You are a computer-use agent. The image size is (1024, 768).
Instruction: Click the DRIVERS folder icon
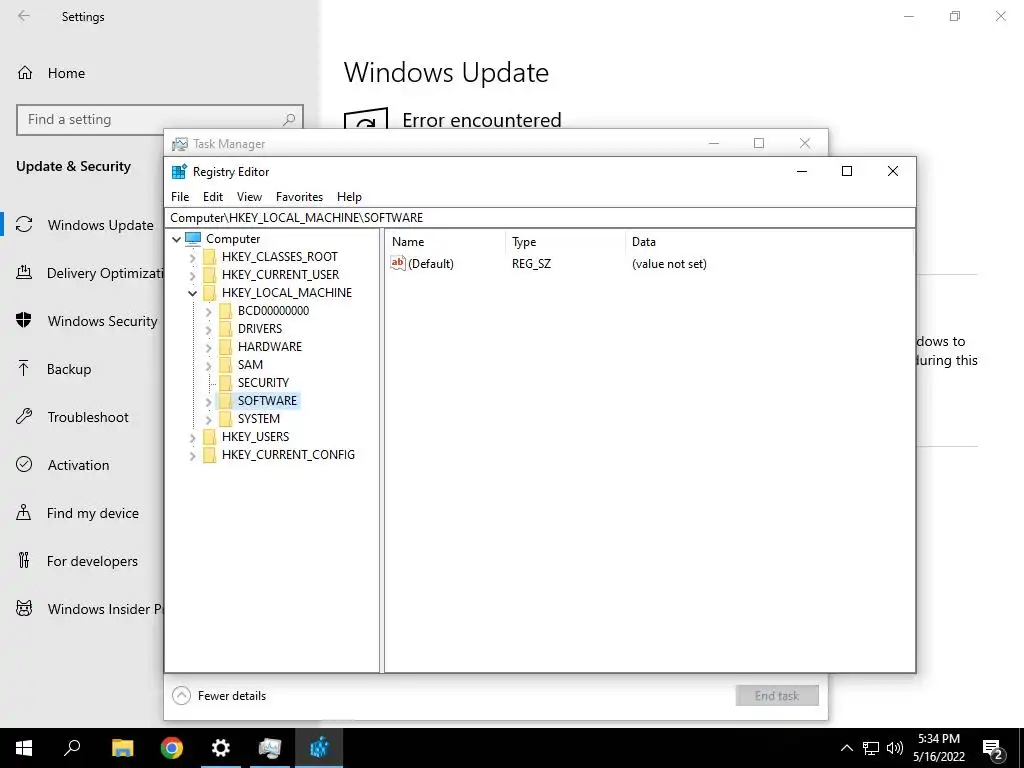225,328
